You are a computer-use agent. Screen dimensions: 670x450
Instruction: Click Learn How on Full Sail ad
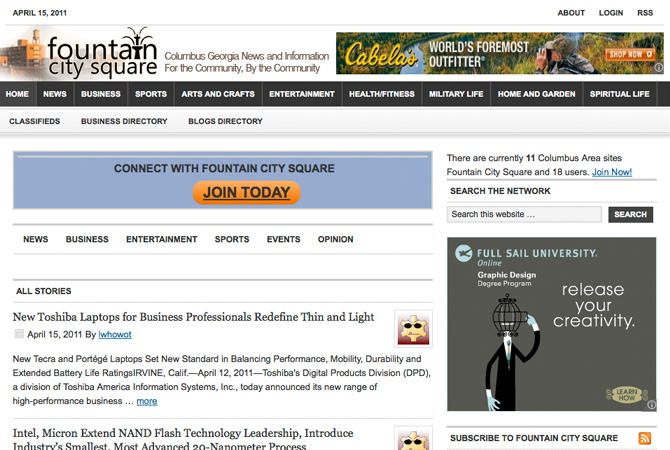click(x=626, y=394)
